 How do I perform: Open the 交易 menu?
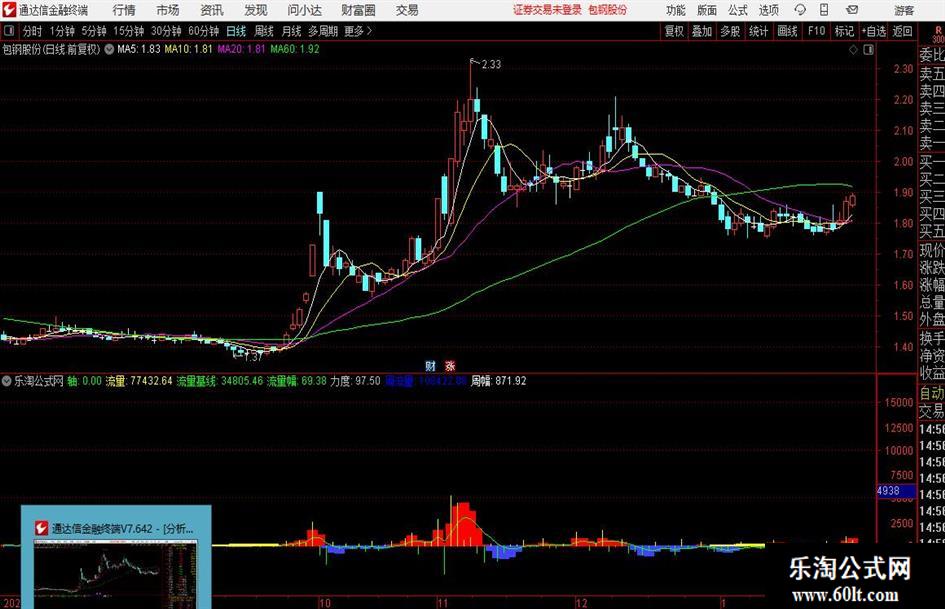pyautogui.click(x=407, y=10)
